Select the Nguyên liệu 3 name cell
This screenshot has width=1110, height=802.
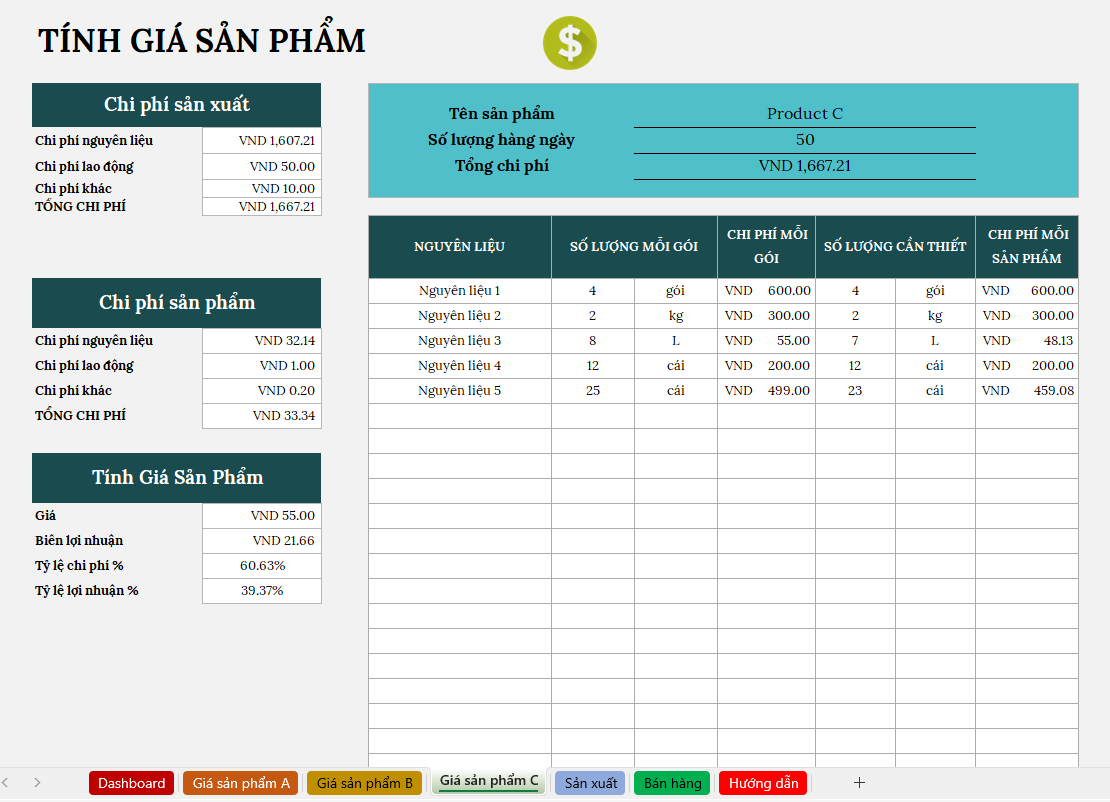460,341
